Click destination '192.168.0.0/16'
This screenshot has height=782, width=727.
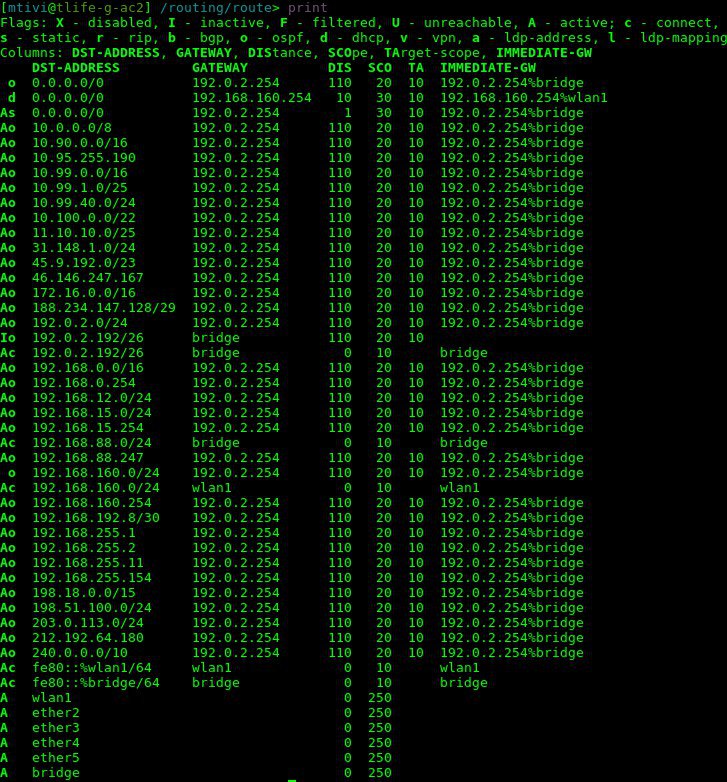point(88,368)
